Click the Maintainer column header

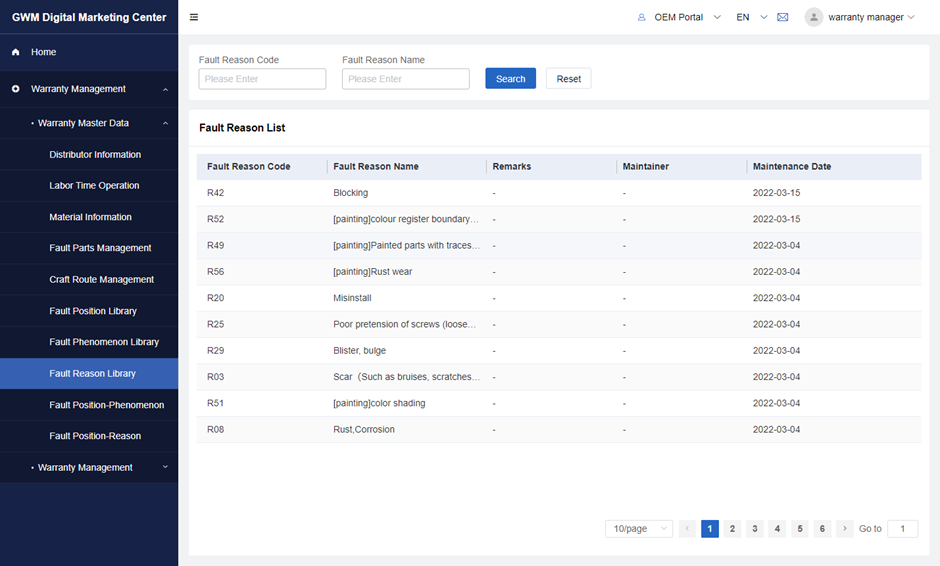pyautogui.click(x=646, y=167)
